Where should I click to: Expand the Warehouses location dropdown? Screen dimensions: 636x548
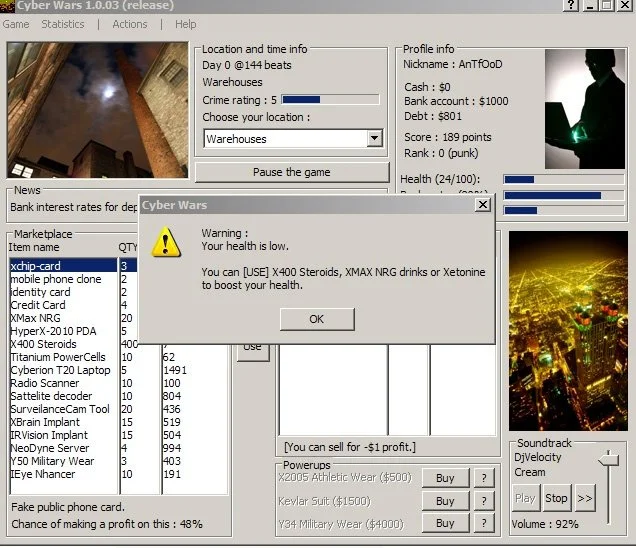[x=375, y=139]
